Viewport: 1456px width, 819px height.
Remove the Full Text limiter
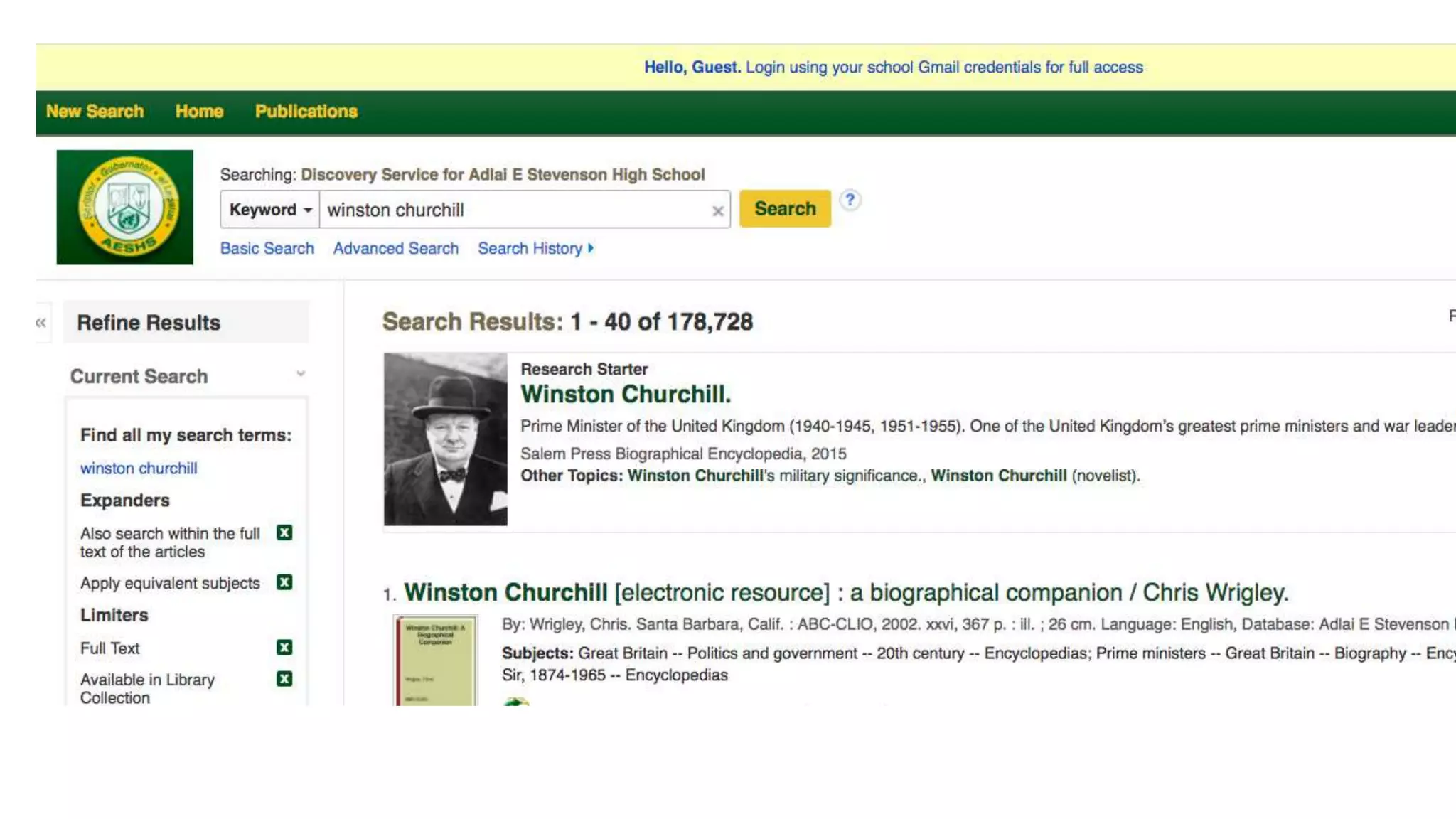click(284, 647)
